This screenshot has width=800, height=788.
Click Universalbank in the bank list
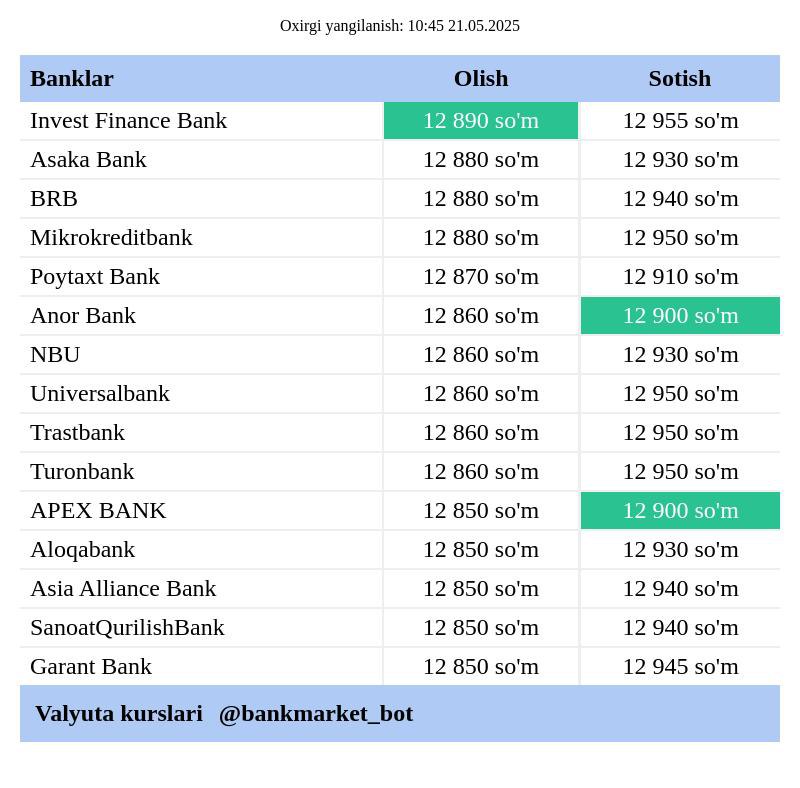click(99, 394)
